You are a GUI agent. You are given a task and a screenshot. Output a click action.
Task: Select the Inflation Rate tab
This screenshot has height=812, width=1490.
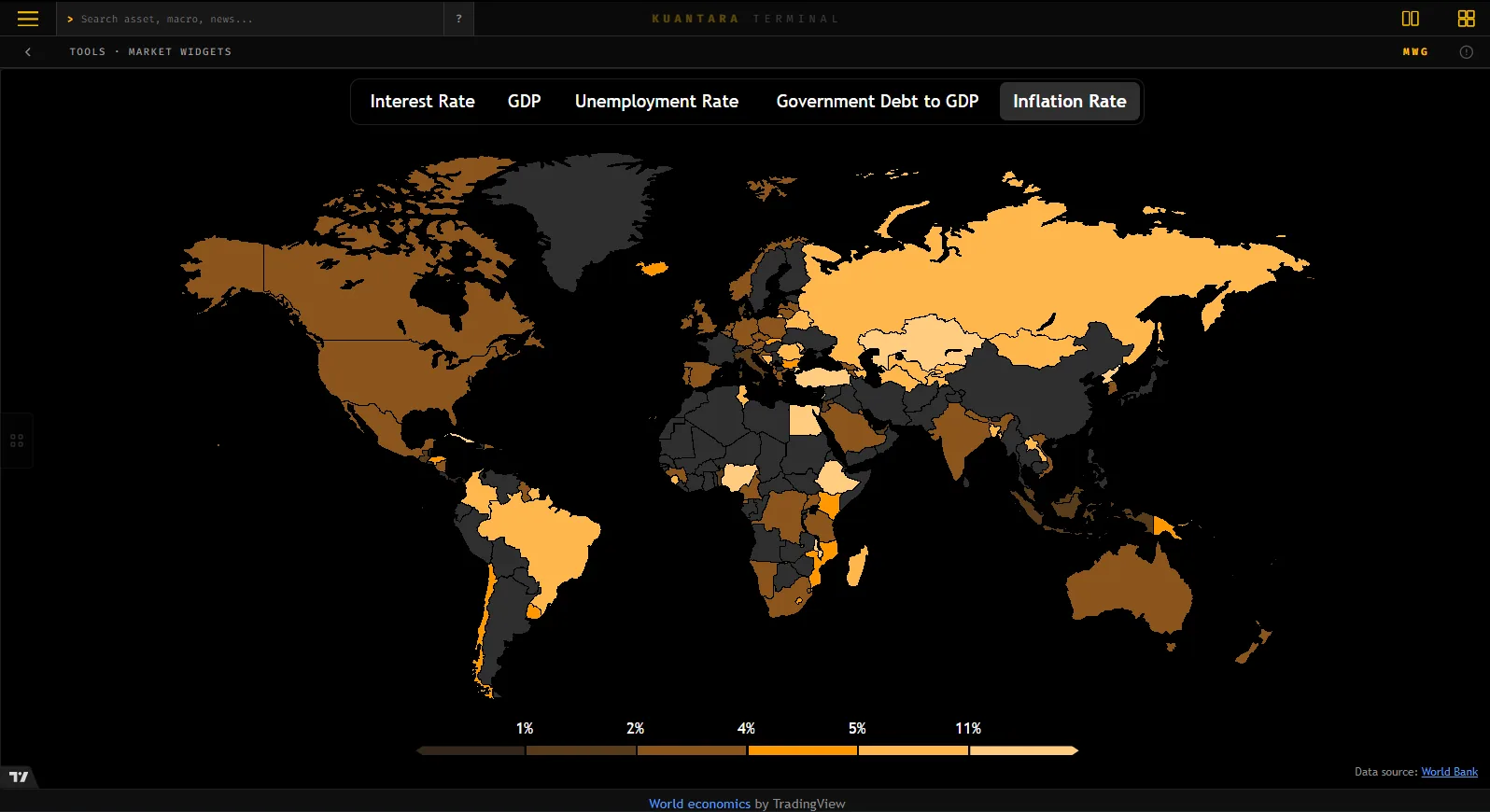(1069, 102)
